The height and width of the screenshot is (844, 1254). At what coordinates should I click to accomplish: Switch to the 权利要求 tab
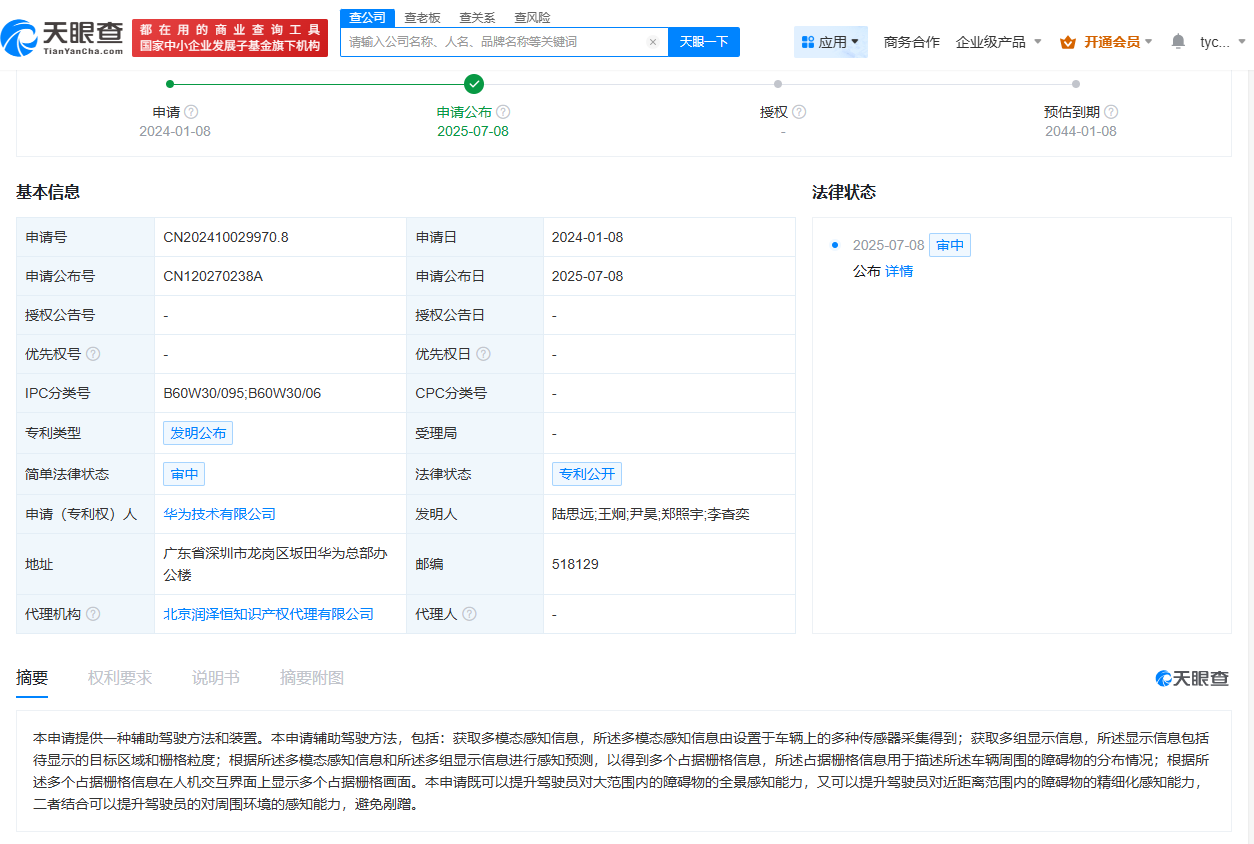[120, 678]
